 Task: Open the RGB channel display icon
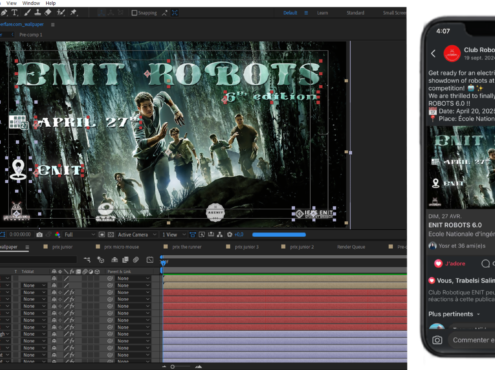(58, 235)
